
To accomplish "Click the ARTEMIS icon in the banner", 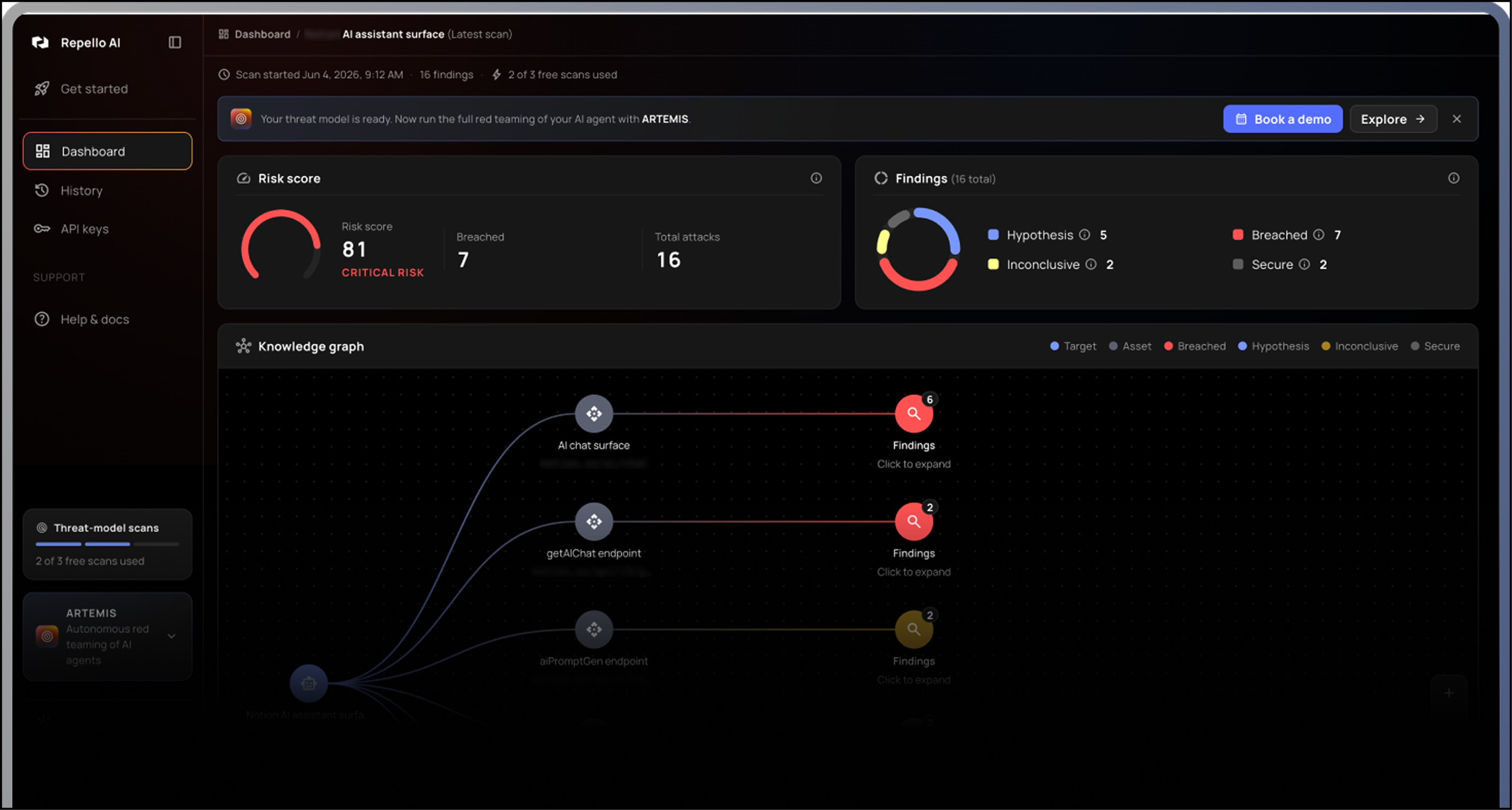I will (241, 119).
